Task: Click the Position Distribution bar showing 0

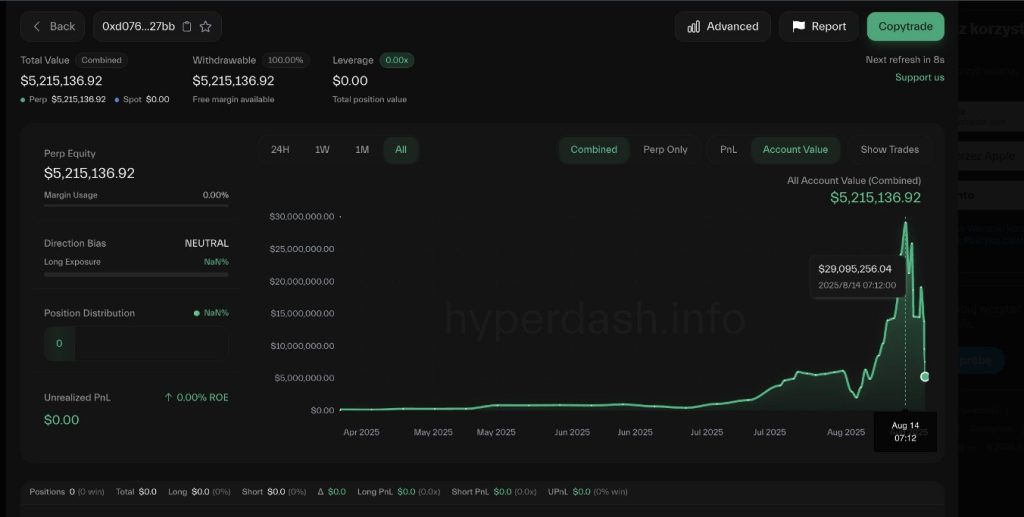Action: point(136,343)
